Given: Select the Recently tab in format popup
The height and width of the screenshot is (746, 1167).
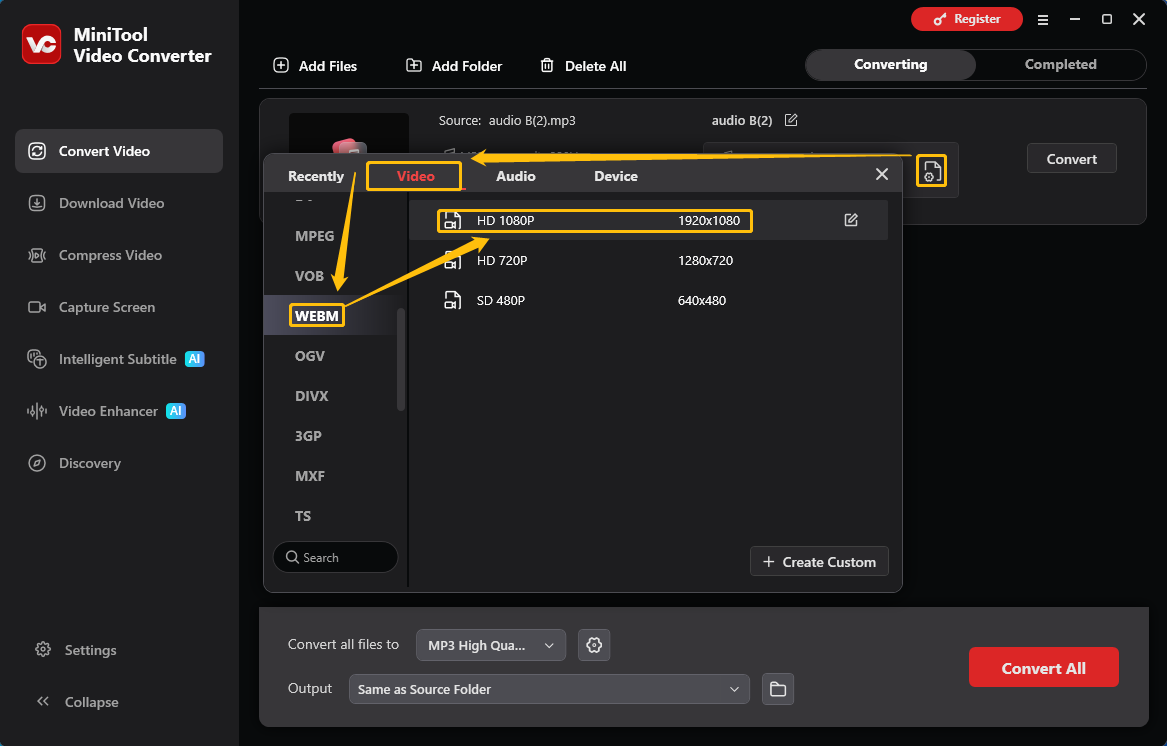Looking at the screenshot, I should [316, 176].
